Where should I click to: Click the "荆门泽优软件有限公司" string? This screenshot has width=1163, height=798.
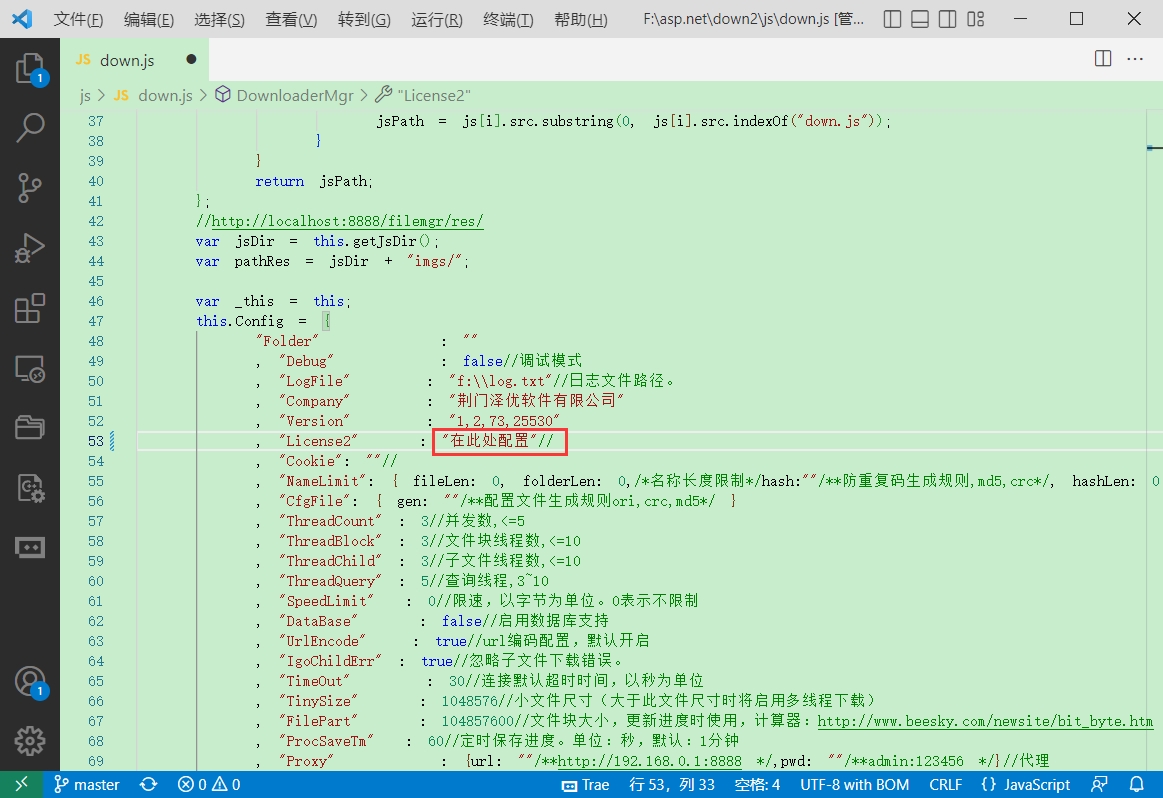click(x=536, y=400)
